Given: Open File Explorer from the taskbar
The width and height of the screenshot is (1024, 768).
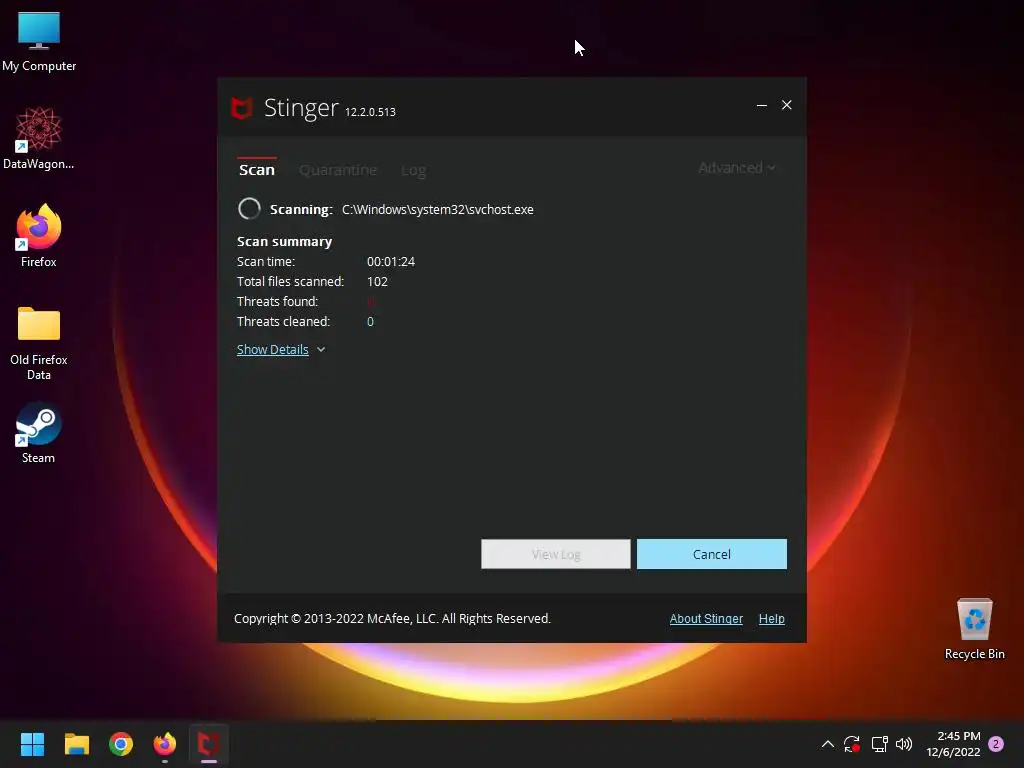Looking at the screenshot, I should click(x=76, y=744).
